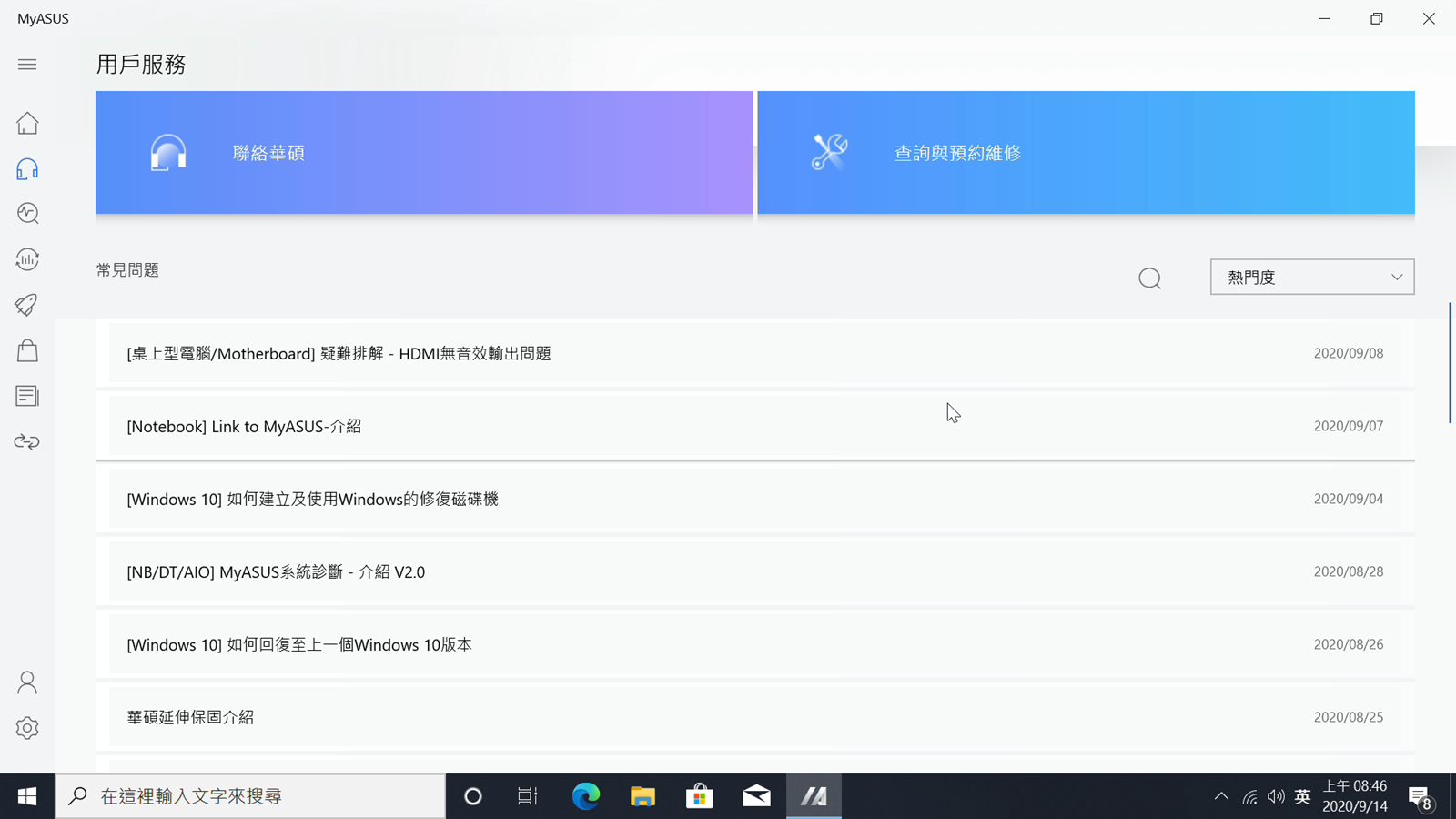Open the hardware settings gauge icon
The height and width of the screenshot is (819, 1456).
click(27, 259)
